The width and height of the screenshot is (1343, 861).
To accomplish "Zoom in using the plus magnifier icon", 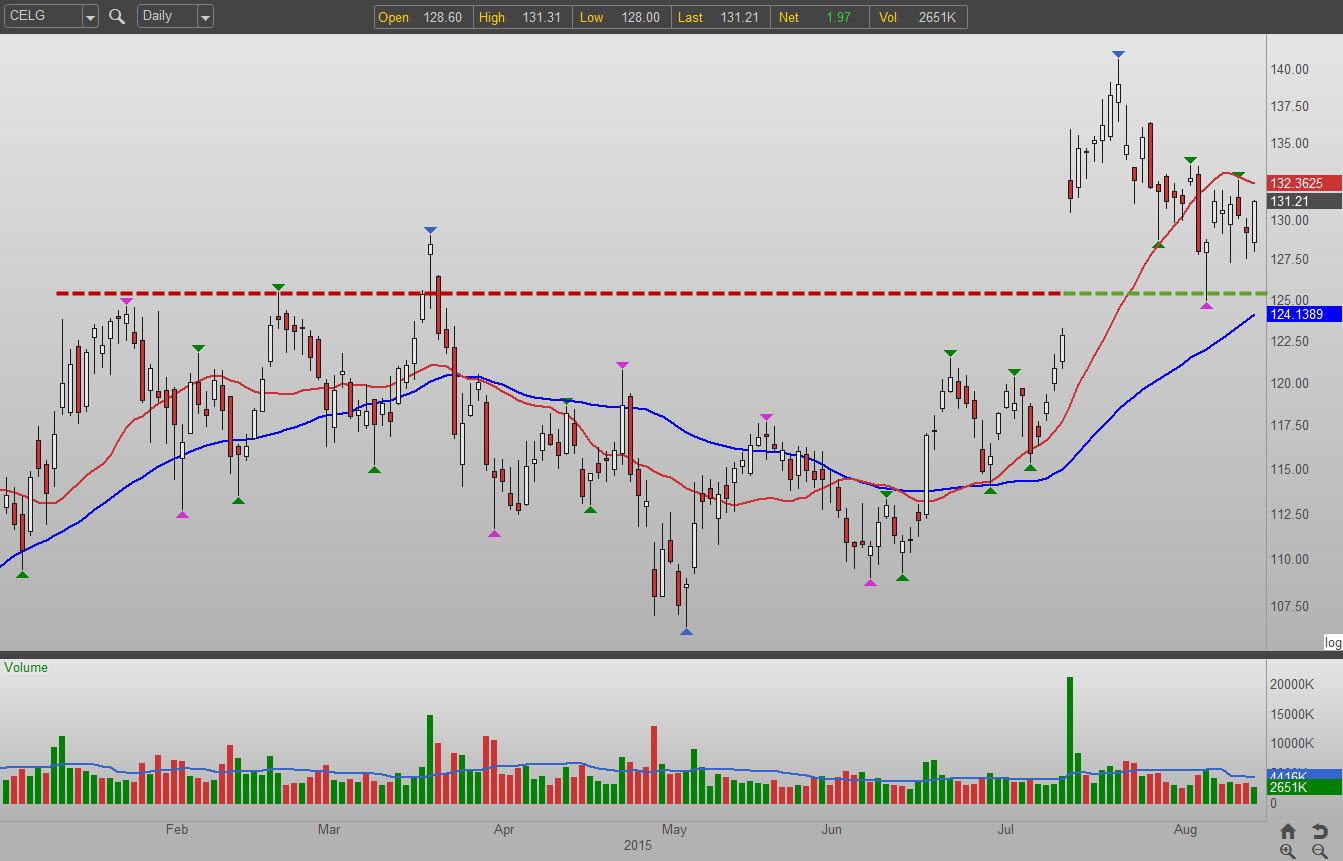I will pyautogui.click(x=1288, y=851).
